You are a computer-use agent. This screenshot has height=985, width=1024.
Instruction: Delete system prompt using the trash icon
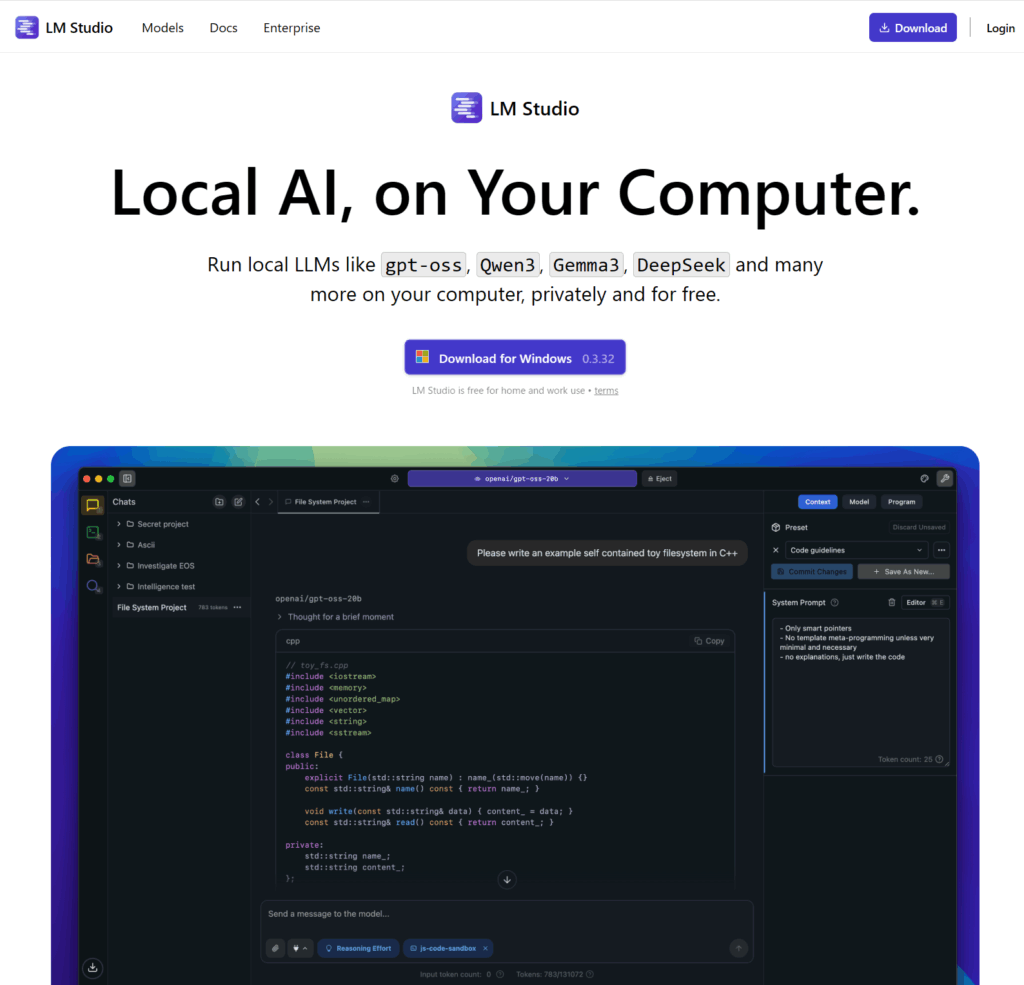[891, 602]
